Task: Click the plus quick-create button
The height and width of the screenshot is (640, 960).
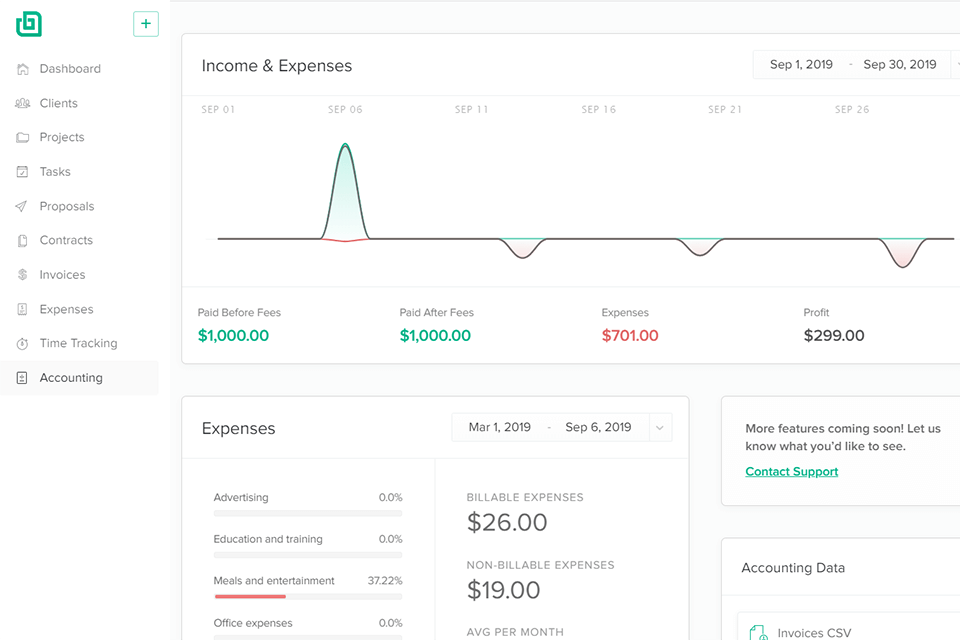Action: click(x=146, y=24)
